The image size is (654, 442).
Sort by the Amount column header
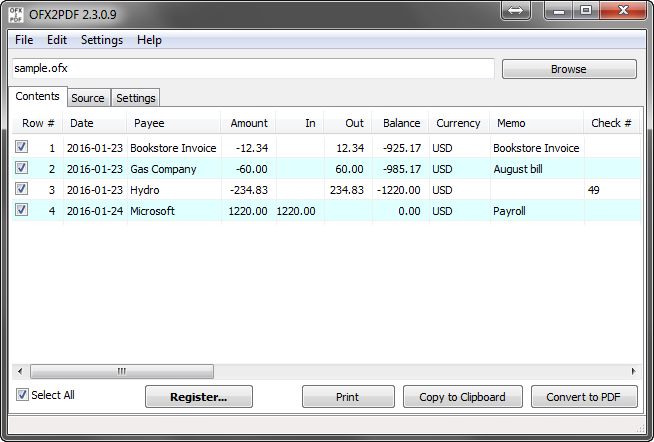[x=248, y=123]
